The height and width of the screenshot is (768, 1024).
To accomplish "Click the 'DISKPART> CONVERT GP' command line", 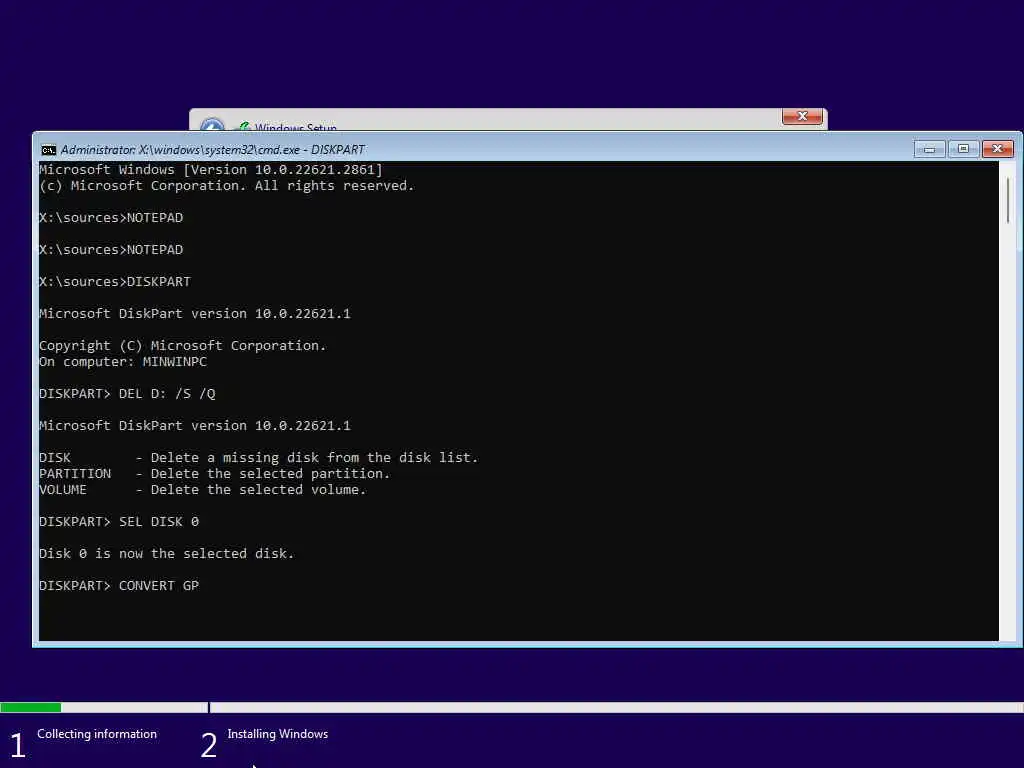I will coord(119,586).
